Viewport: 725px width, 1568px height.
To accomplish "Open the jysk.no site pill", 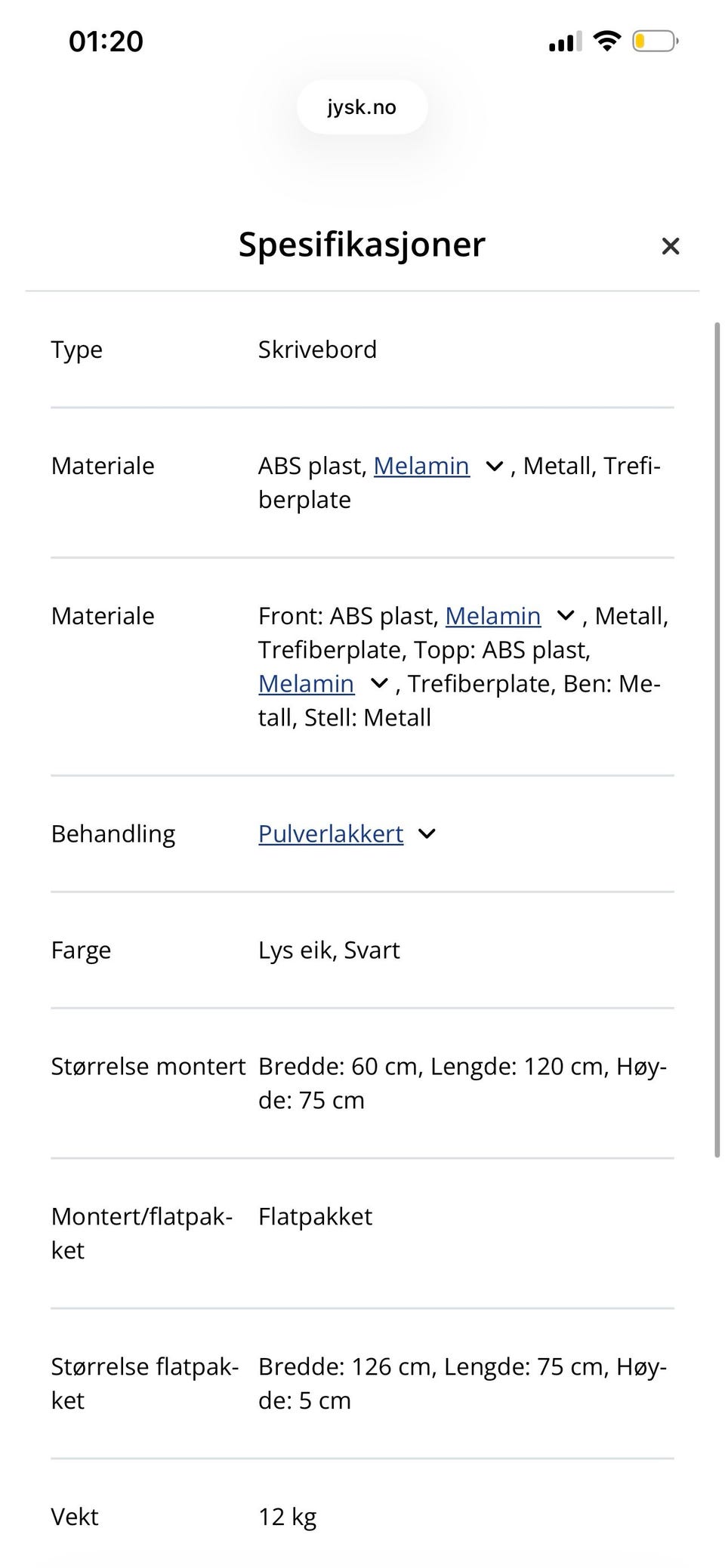I will pyautogui.click(x=362, y=106).
